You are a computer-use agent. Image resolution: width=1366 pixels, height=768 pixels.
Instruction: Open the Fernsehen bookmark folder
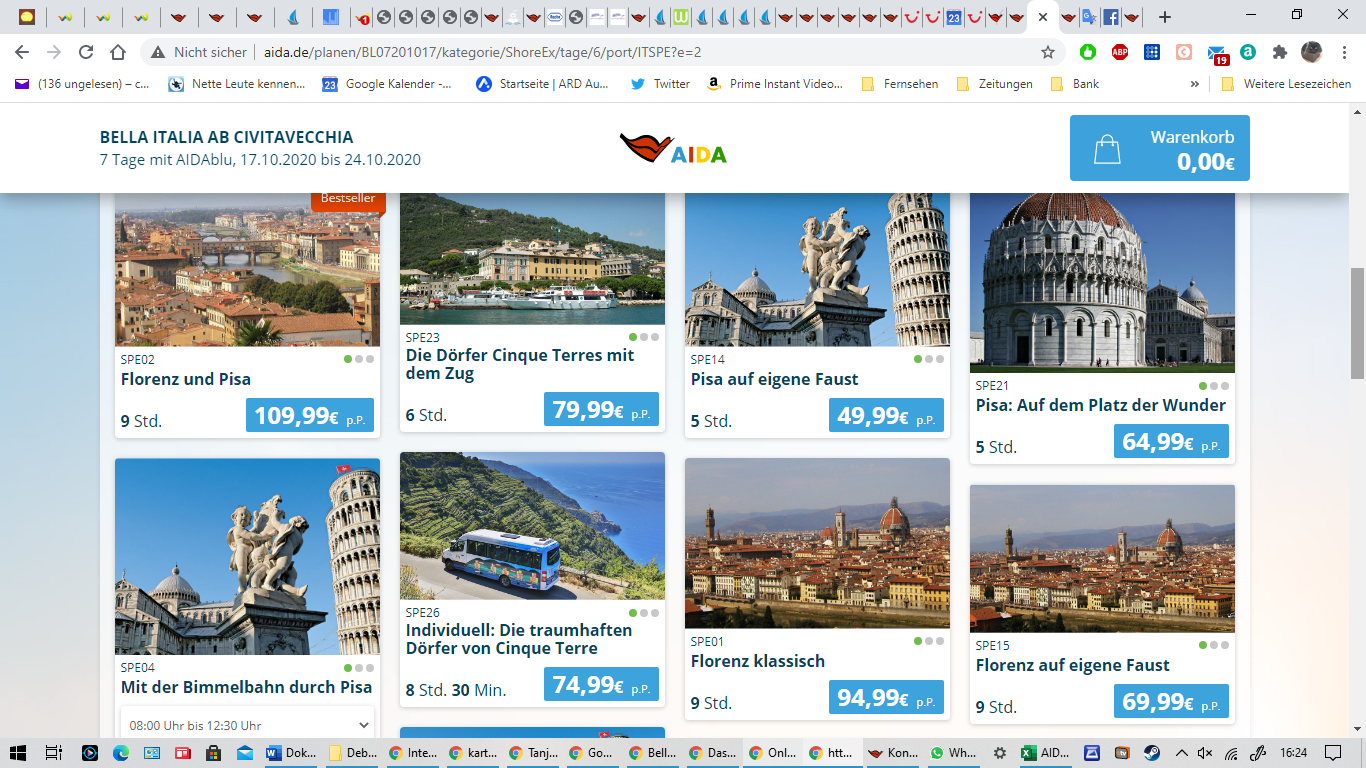[900, 84]
